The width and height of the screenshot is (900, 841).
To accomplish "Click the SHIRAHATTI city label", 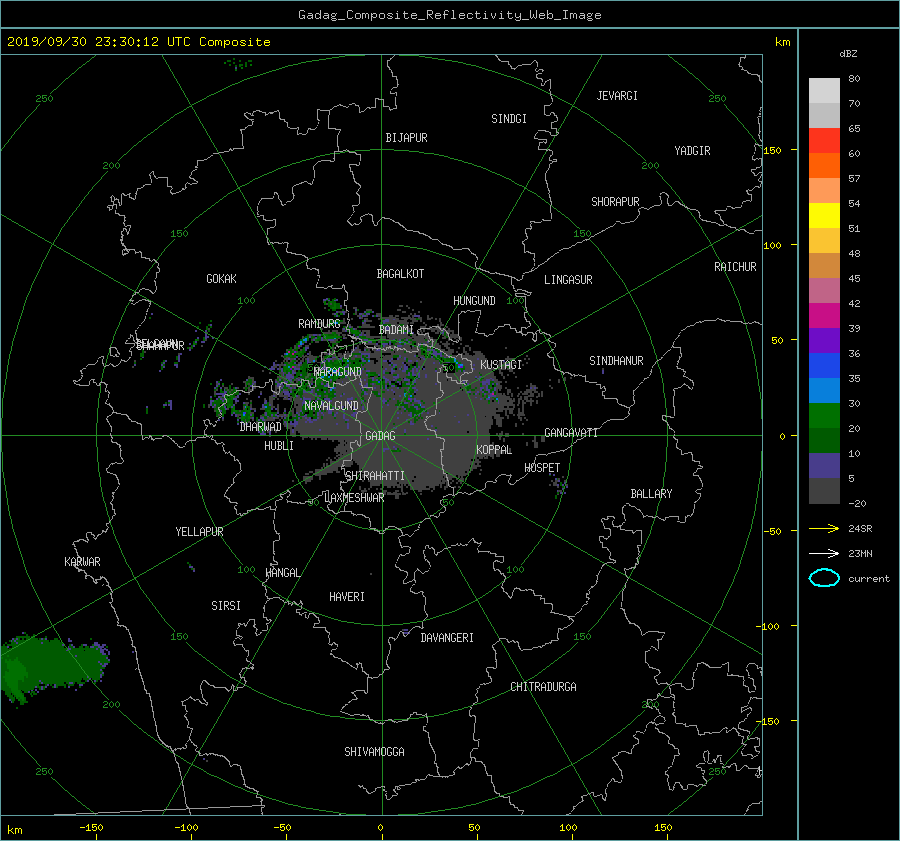I will 375,476.
